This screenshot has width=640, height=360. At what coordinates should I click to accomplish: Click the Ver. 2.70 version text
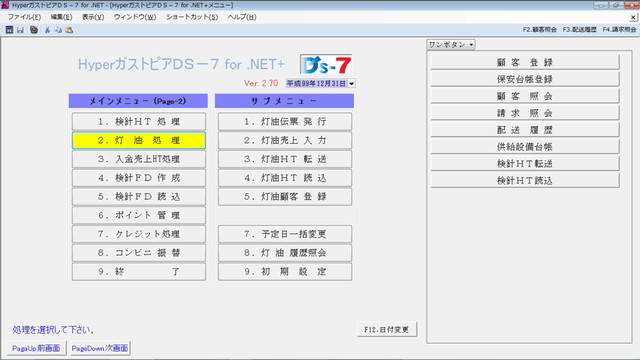click(261, 83)
